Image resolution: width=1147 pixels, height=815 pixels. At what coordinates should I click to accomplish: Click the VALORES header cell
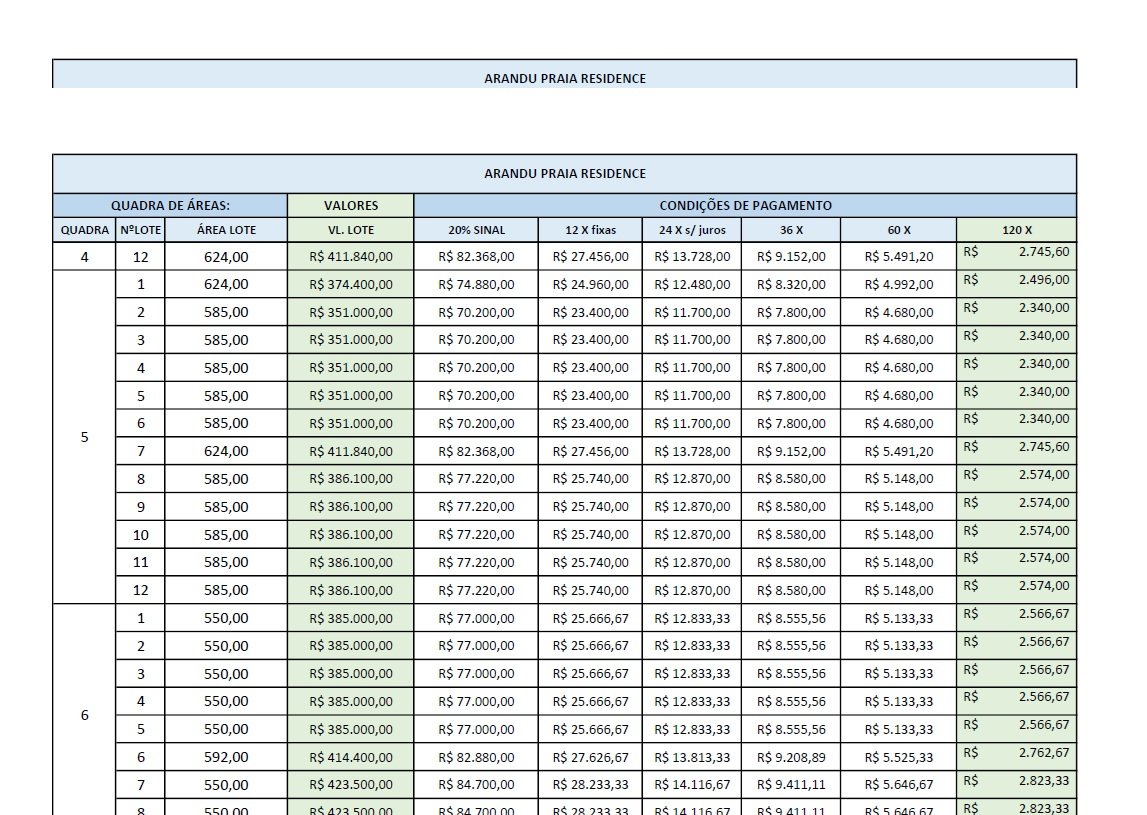click(x=350, y=206)
